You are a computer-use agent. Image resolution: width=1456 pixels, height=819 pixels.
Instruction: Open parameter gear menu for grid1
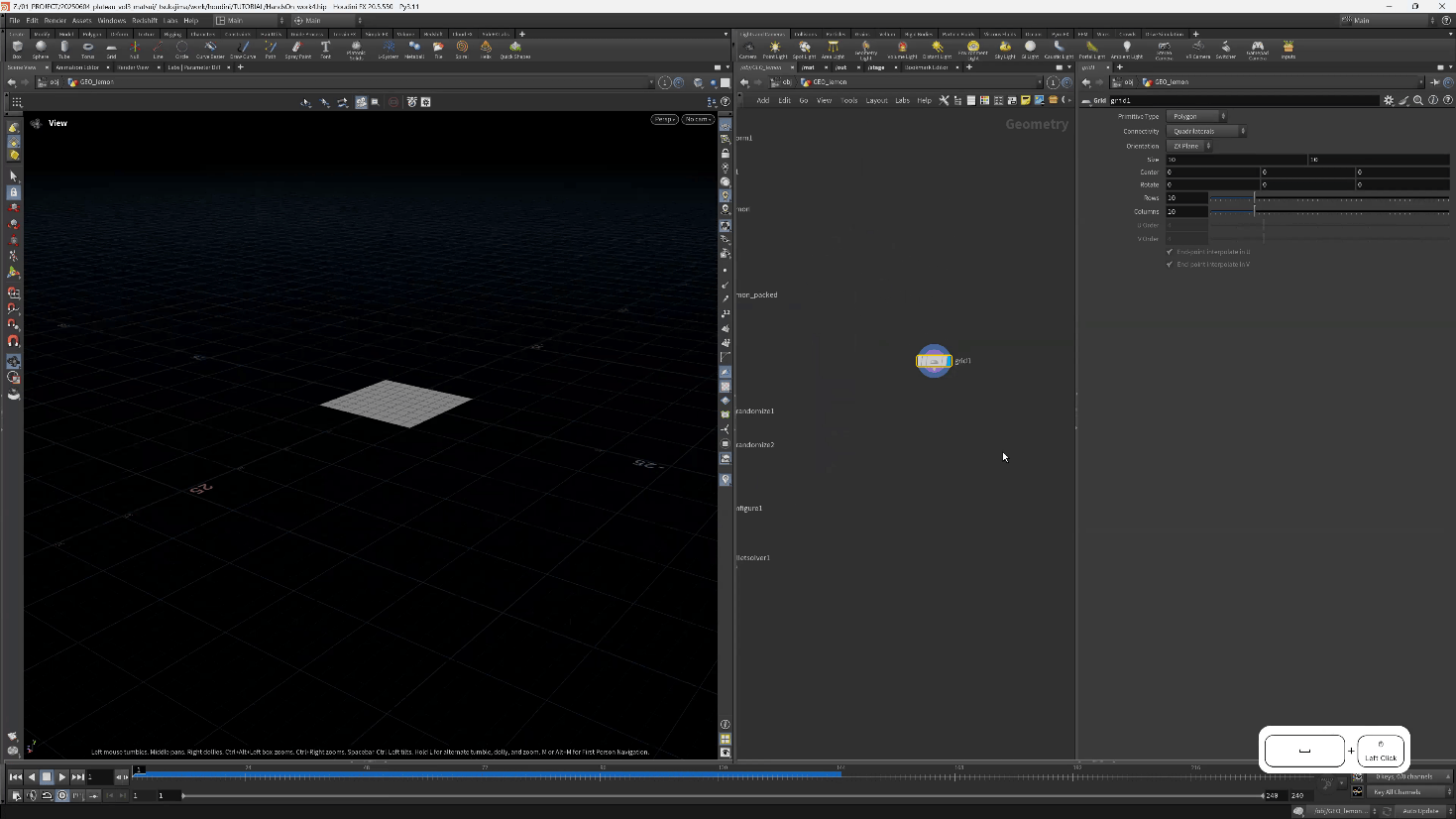1389,100
